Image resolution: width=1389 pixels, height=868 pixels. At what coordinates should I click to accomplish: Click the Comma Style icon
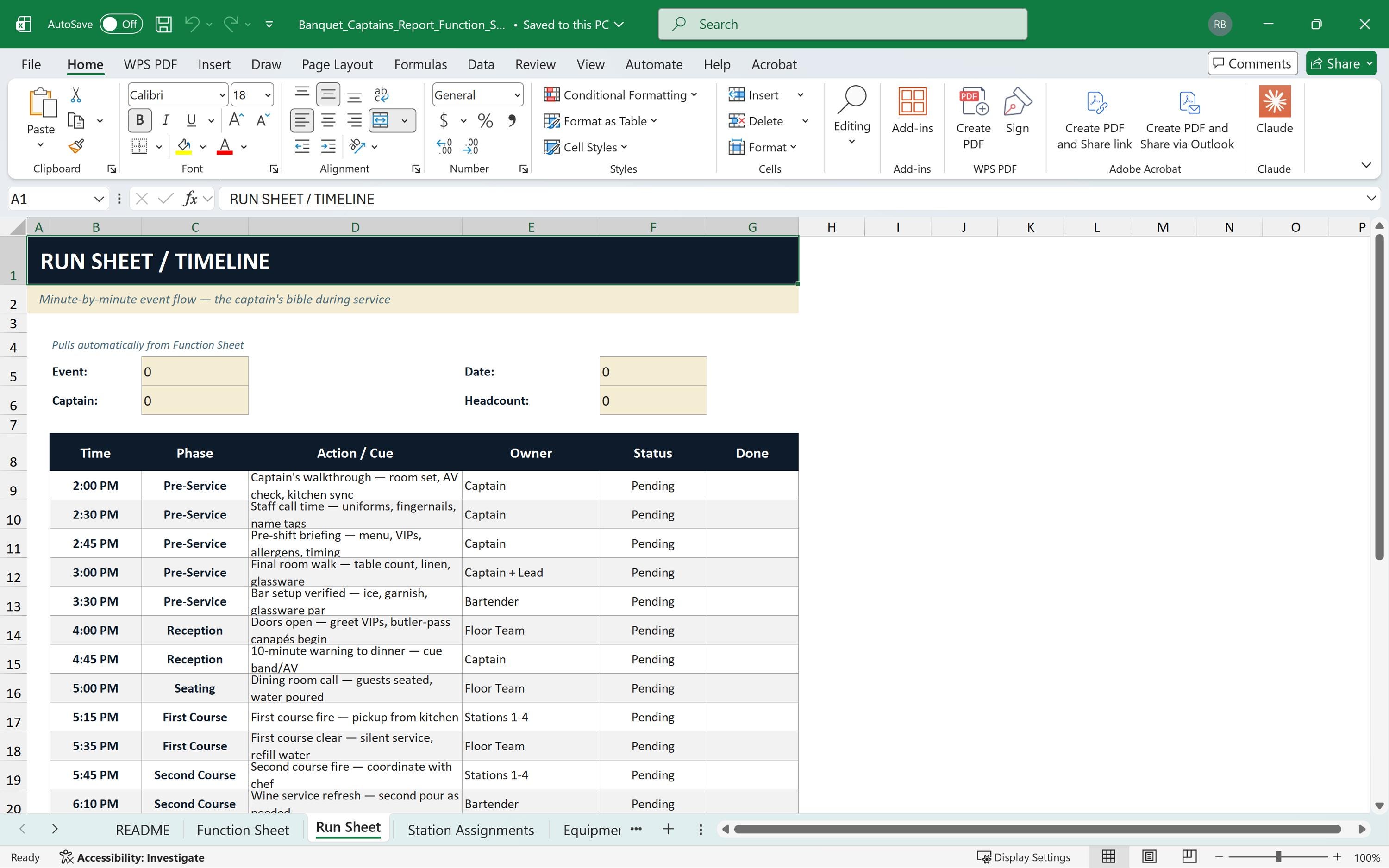[x=512, y=120]
